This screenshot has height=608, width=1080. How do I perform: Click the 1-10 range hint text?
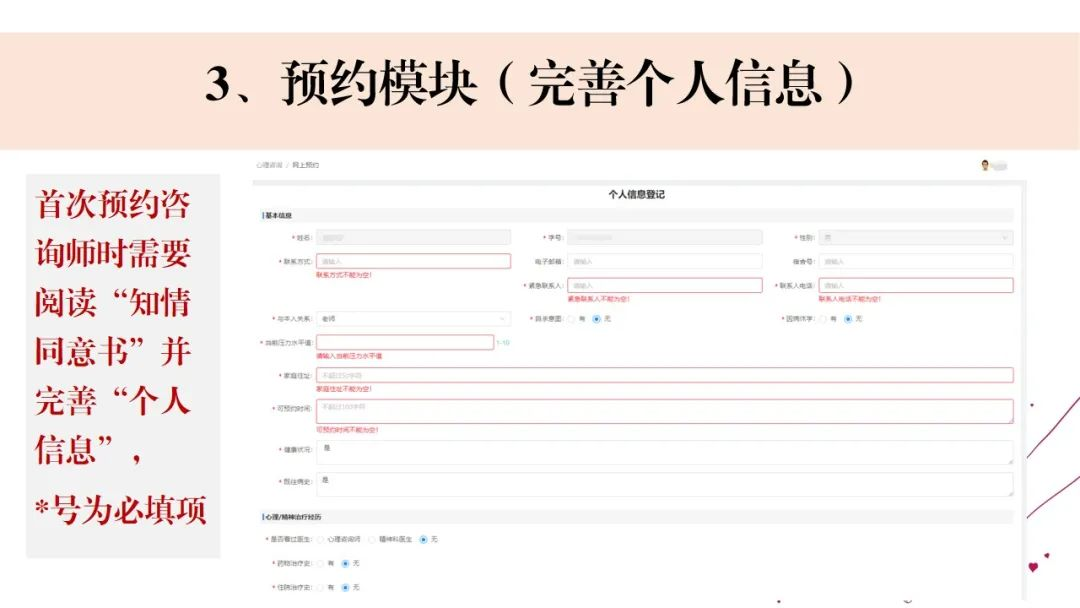click(503, 342)
